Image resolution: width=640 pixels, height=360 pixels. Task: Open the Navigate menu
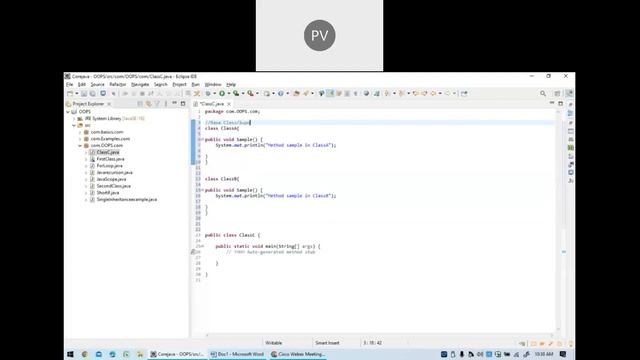[x=140, y=84]
